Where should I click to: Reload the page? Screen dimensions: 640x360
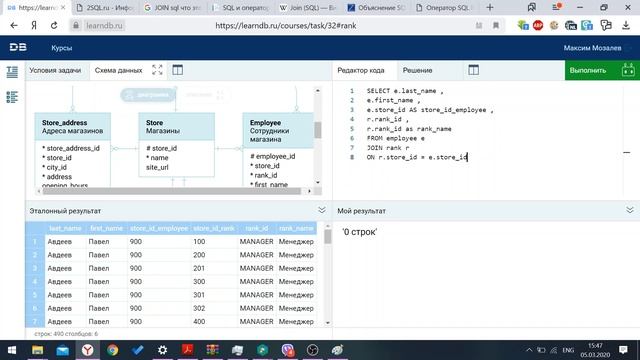pos(54,25)
